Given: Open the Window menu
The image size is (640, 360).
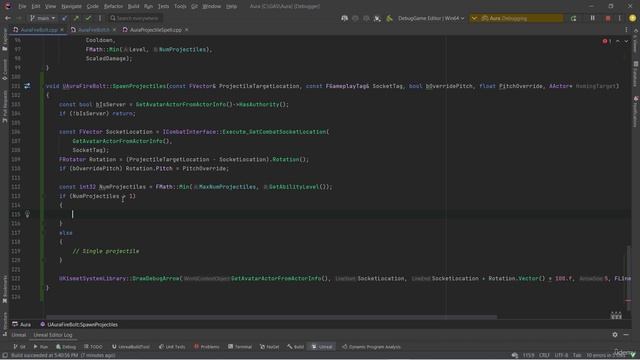Looking at the screenshot, I should coord(211,6).
